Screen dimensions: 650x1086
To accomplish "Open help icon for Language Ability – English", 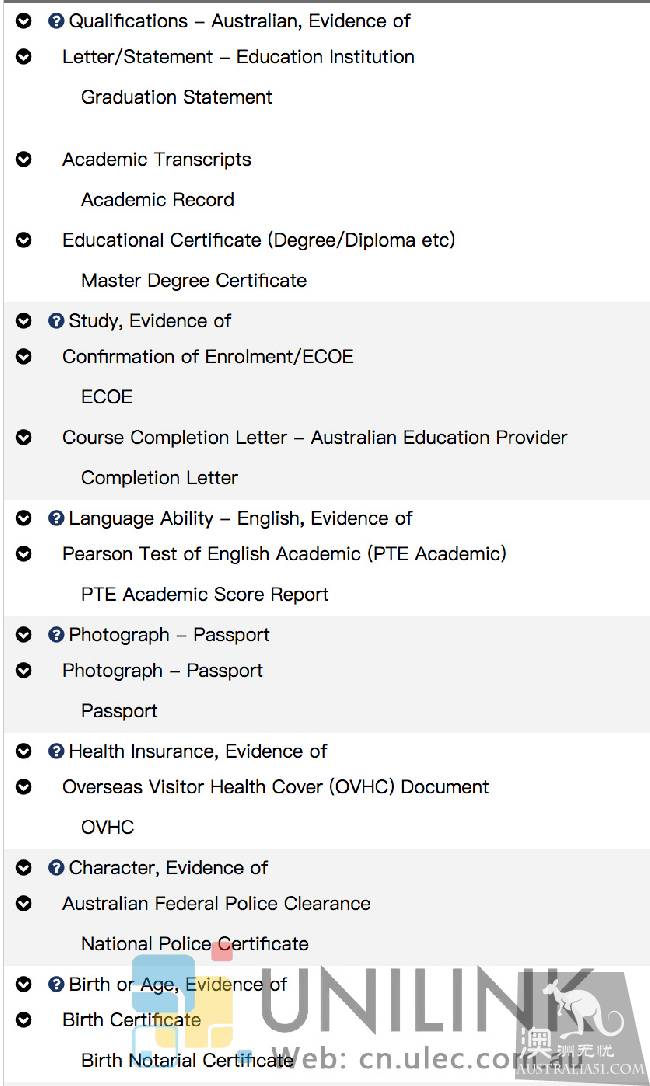I will [56, 519].
